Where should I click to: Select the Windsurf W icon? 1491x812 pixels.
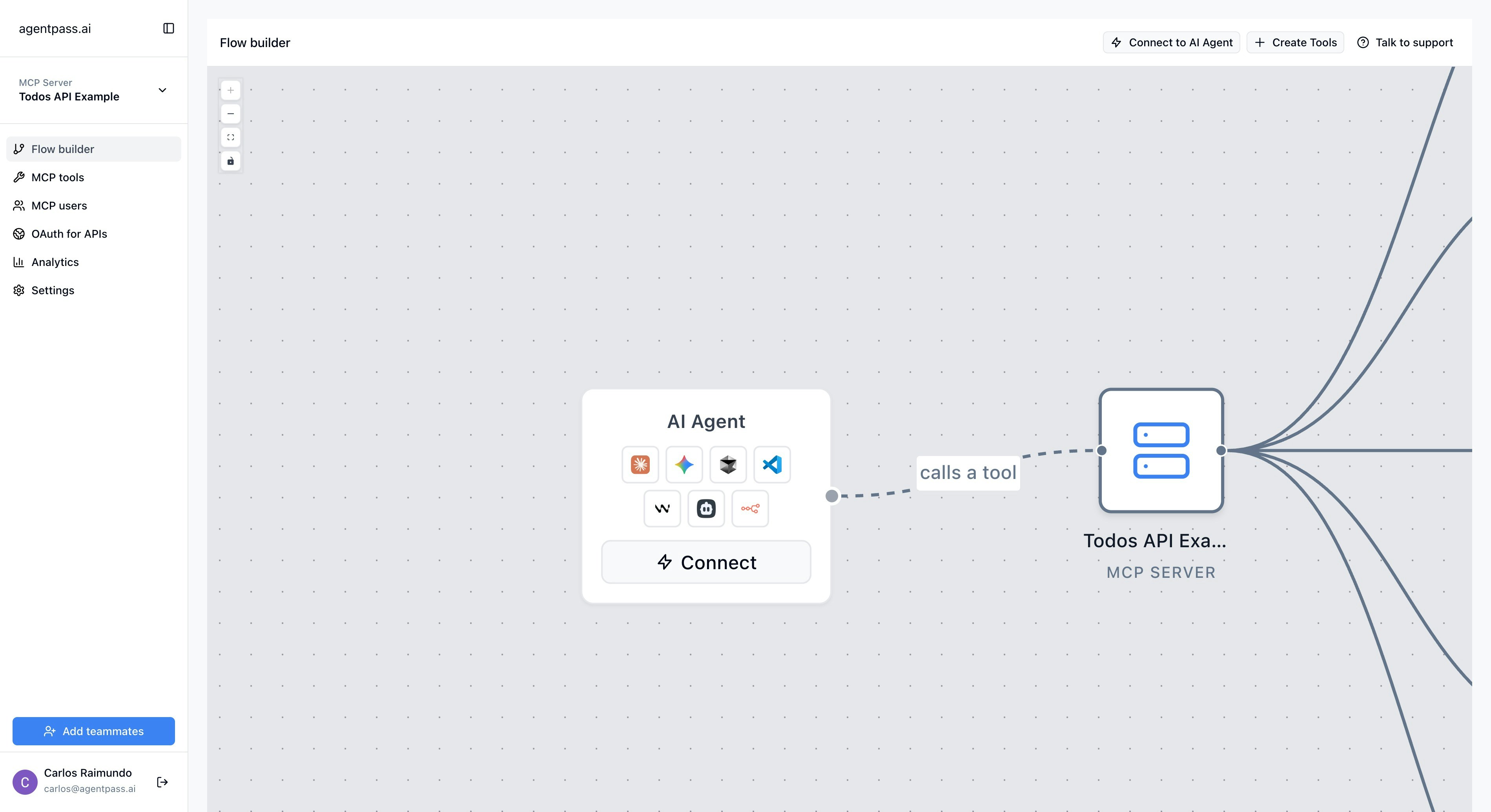[662, 508]
